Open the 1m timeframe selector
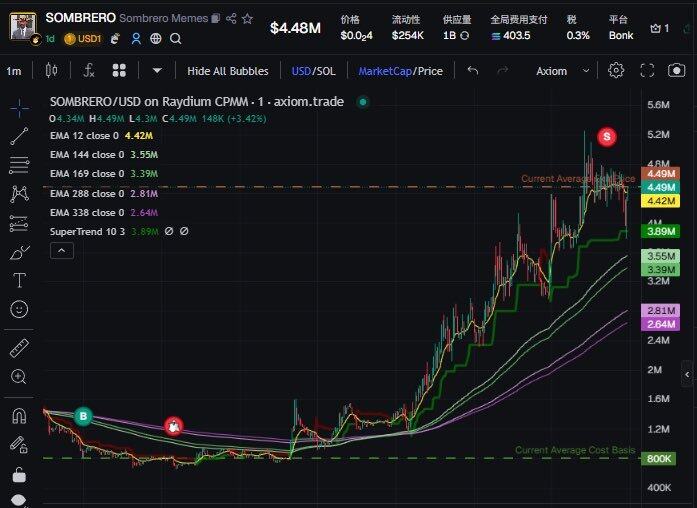 (14, 71)
